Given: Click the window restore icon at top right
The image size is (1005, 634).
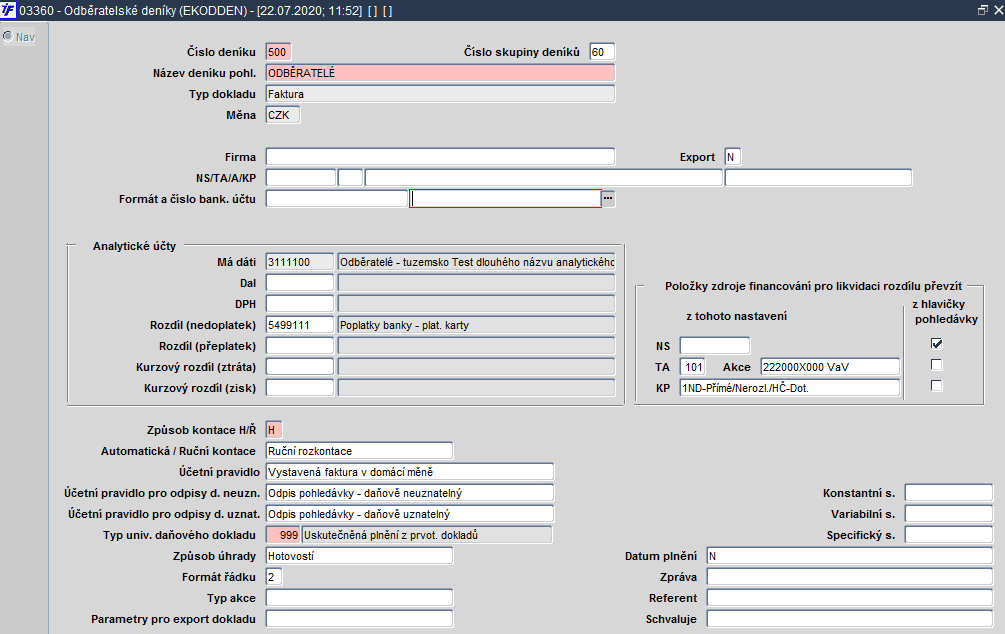Looking at the screenshot, I should (x=983, y=10).
